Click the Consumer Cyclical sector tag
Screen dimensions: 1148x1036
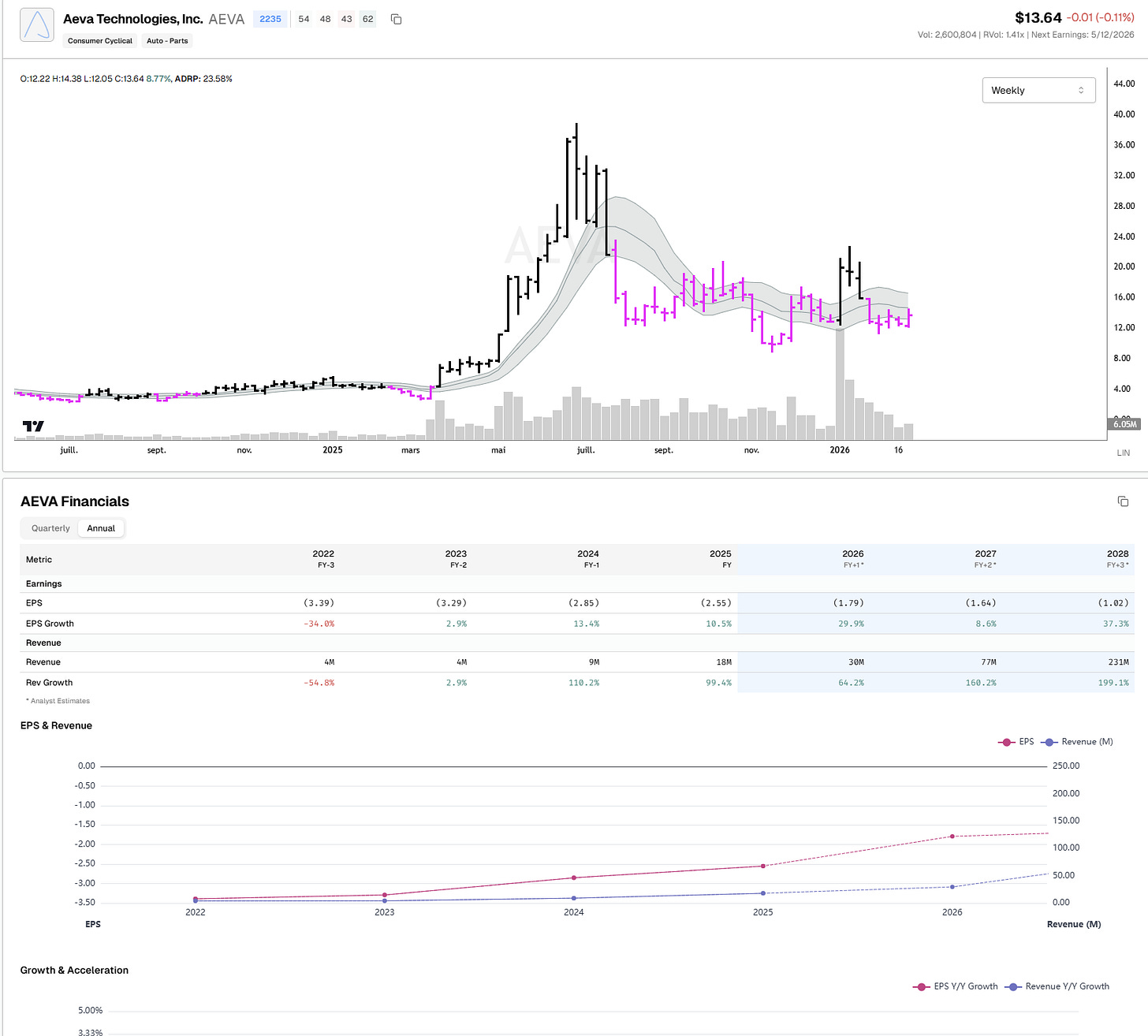100,41
